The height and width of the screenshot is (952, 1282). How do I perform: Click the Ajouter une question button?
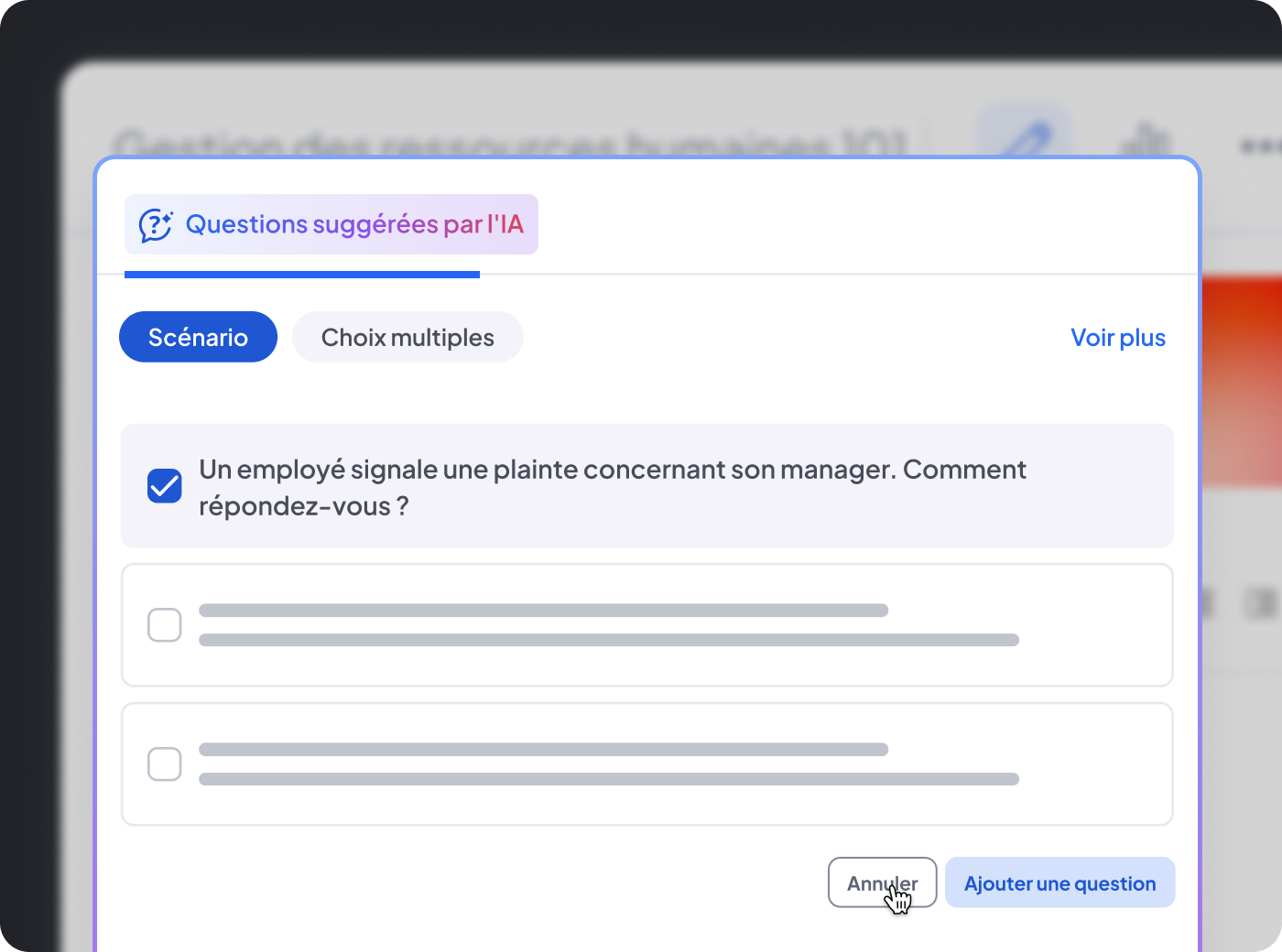tap(1059, 883)
